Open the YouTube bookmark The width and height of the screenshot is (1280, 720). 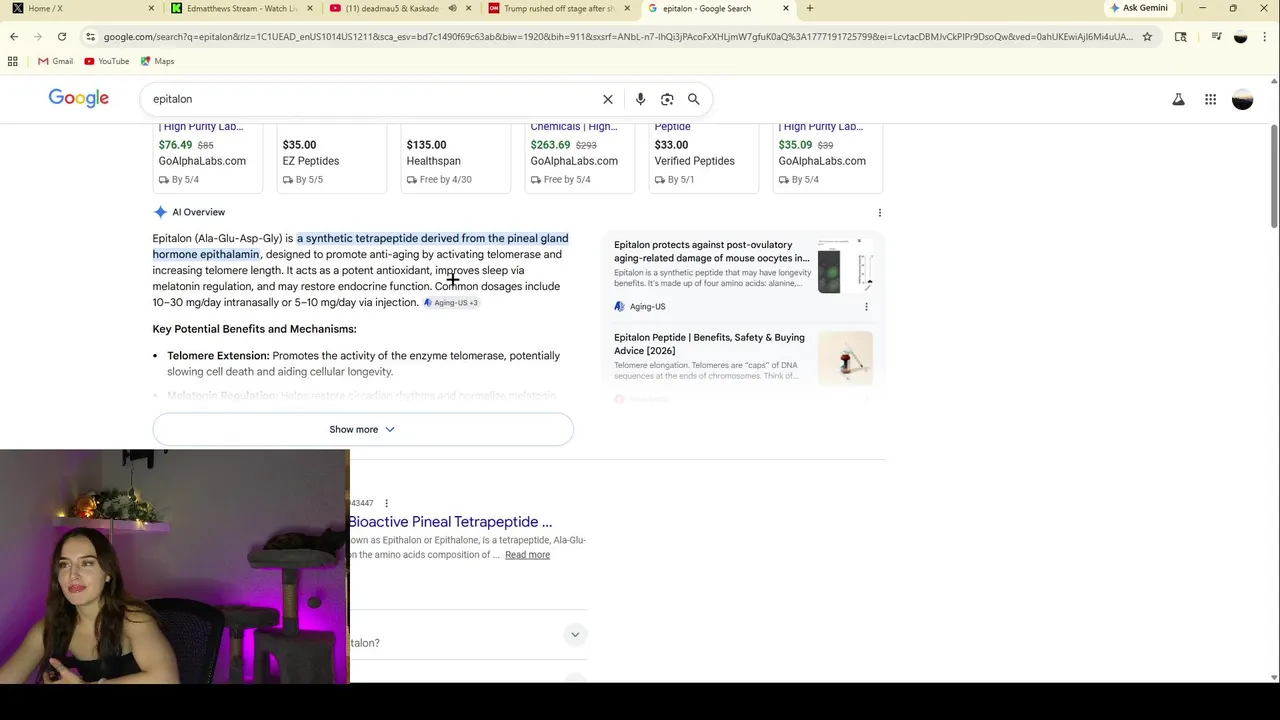coord(107,61)
